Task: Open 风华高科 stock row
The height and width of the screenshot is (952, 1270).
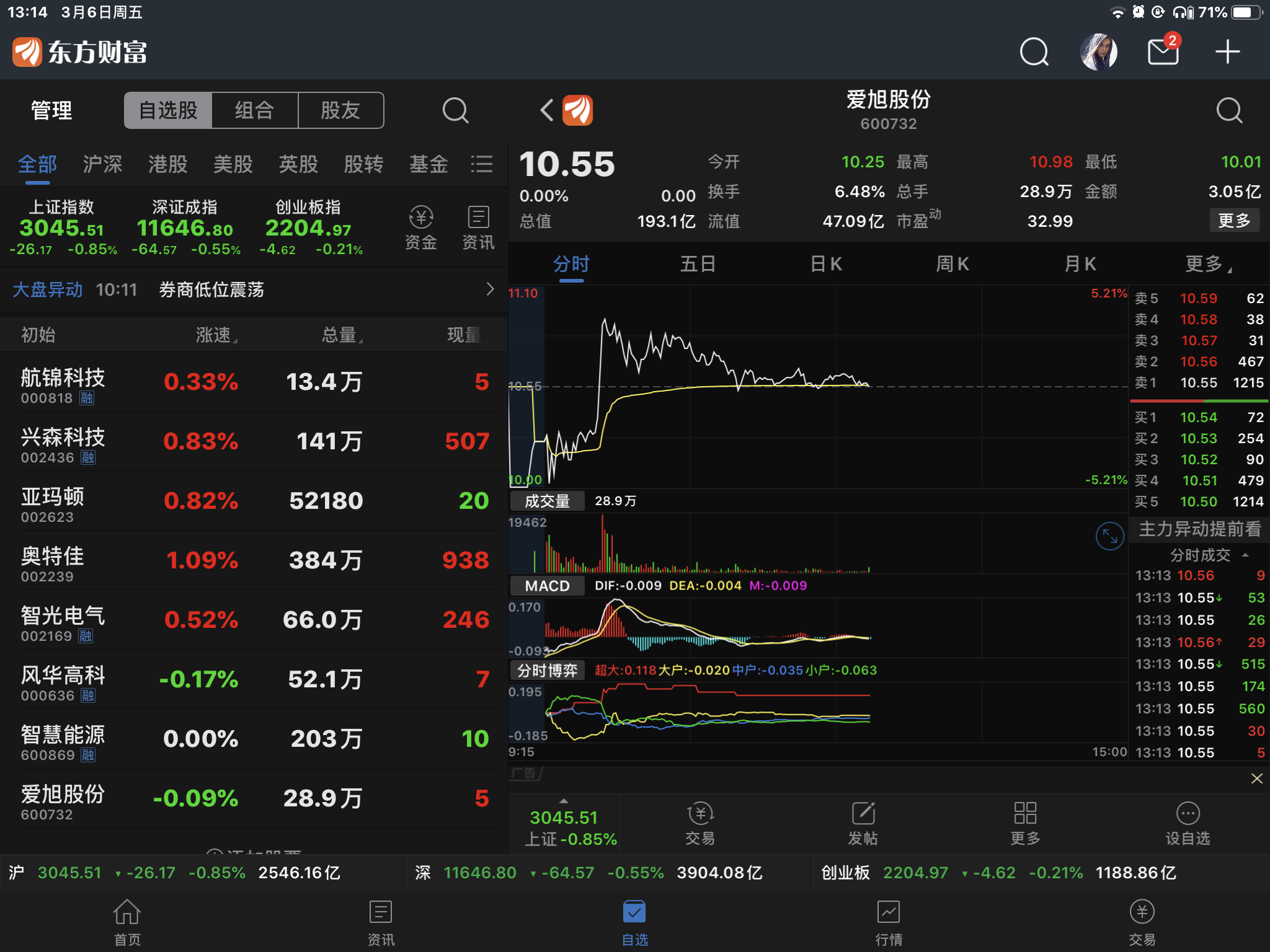Action: (254, 680)
